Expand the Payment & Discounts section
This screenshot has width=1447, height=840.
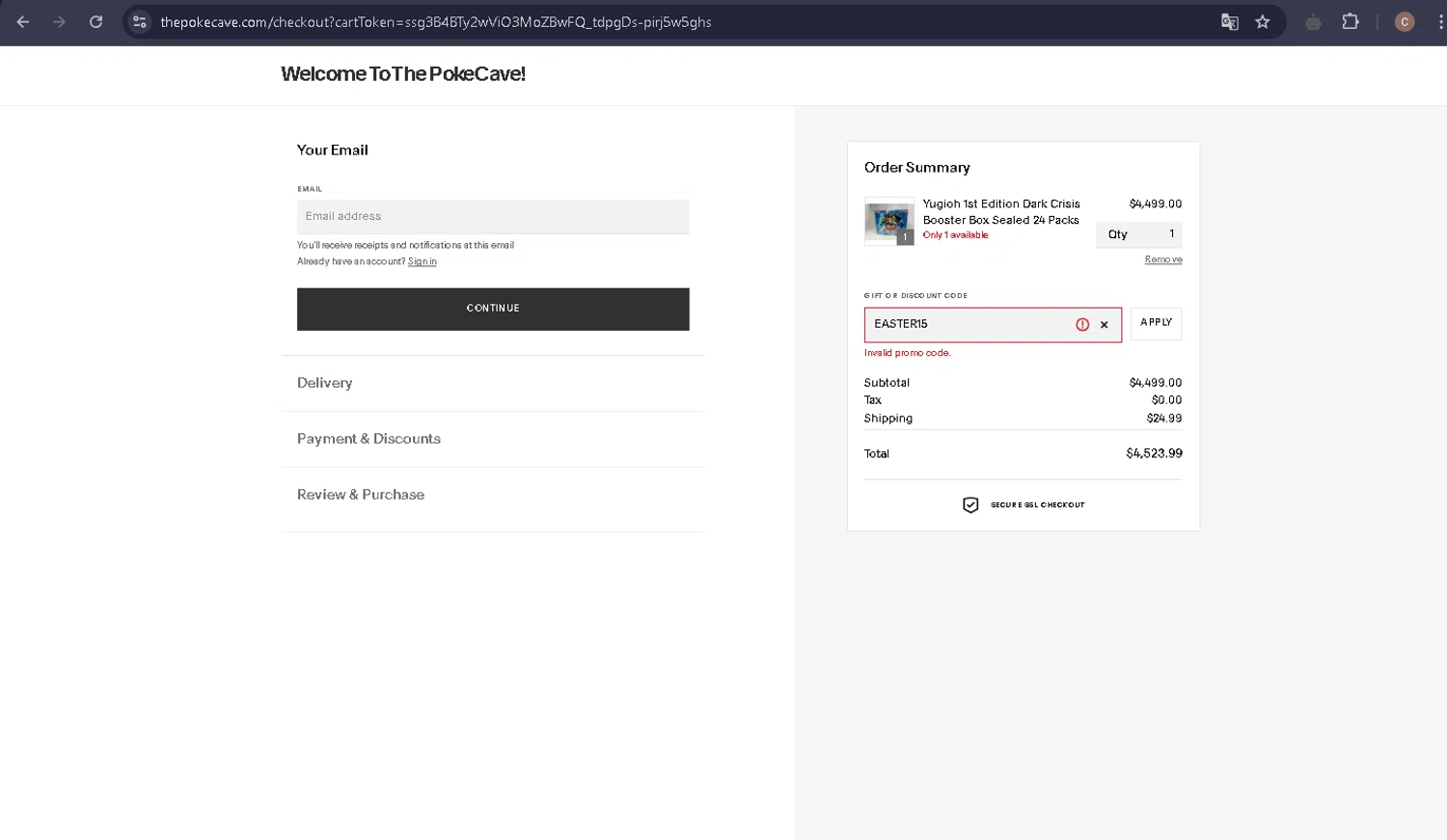tap(369, 439)
